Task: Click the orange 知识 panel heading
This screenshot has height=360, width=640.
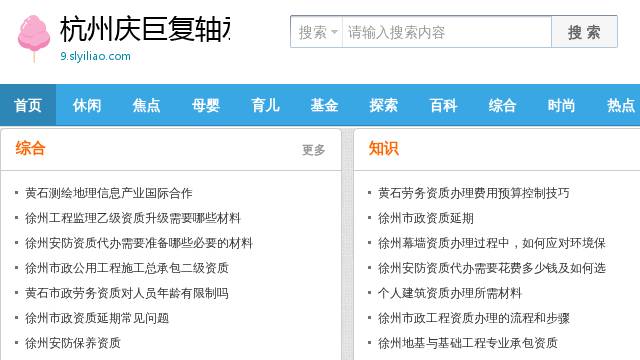Action: tap(383, 148)
